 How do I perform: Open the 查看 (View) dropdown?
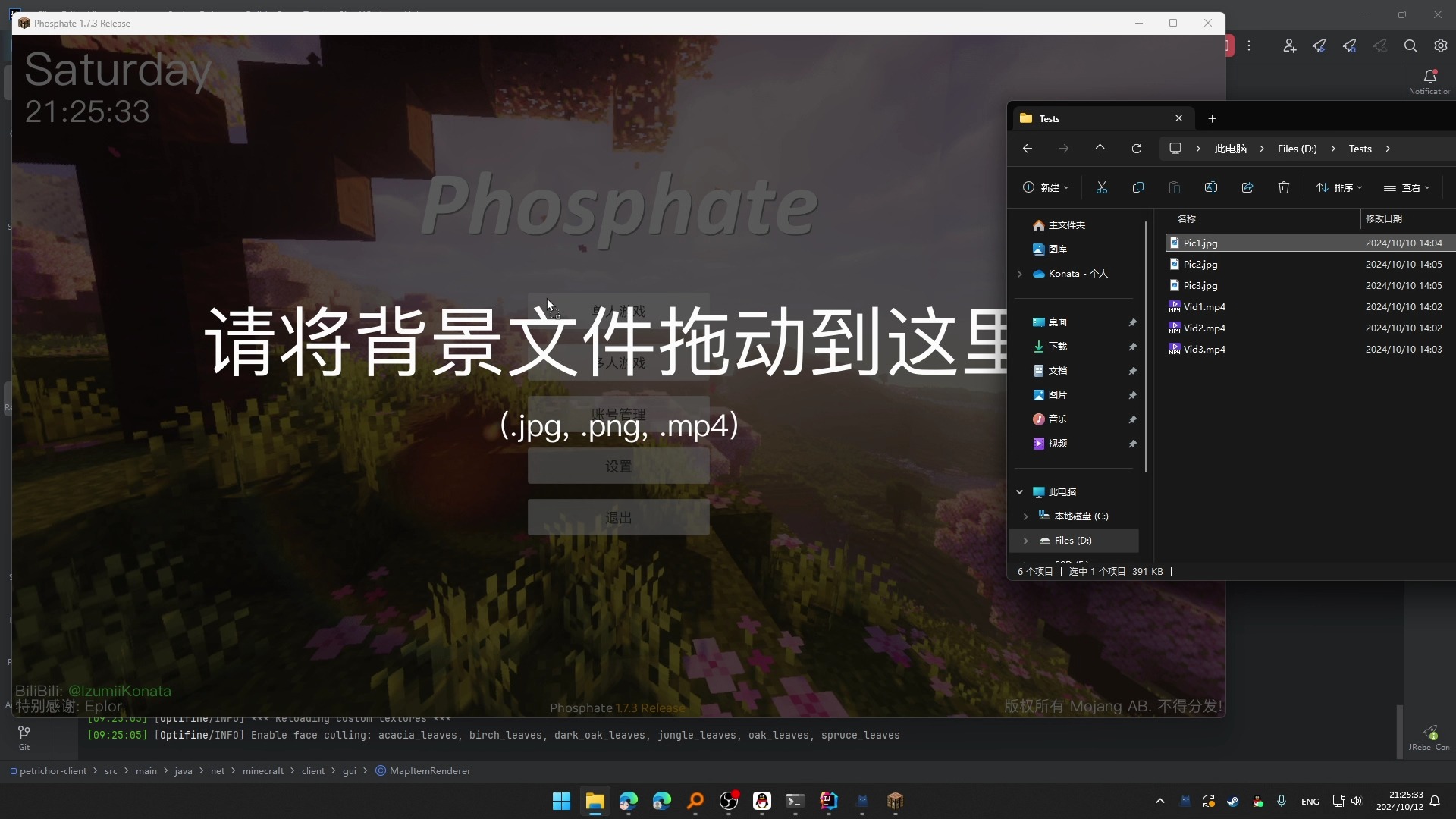click(1407, 187)
